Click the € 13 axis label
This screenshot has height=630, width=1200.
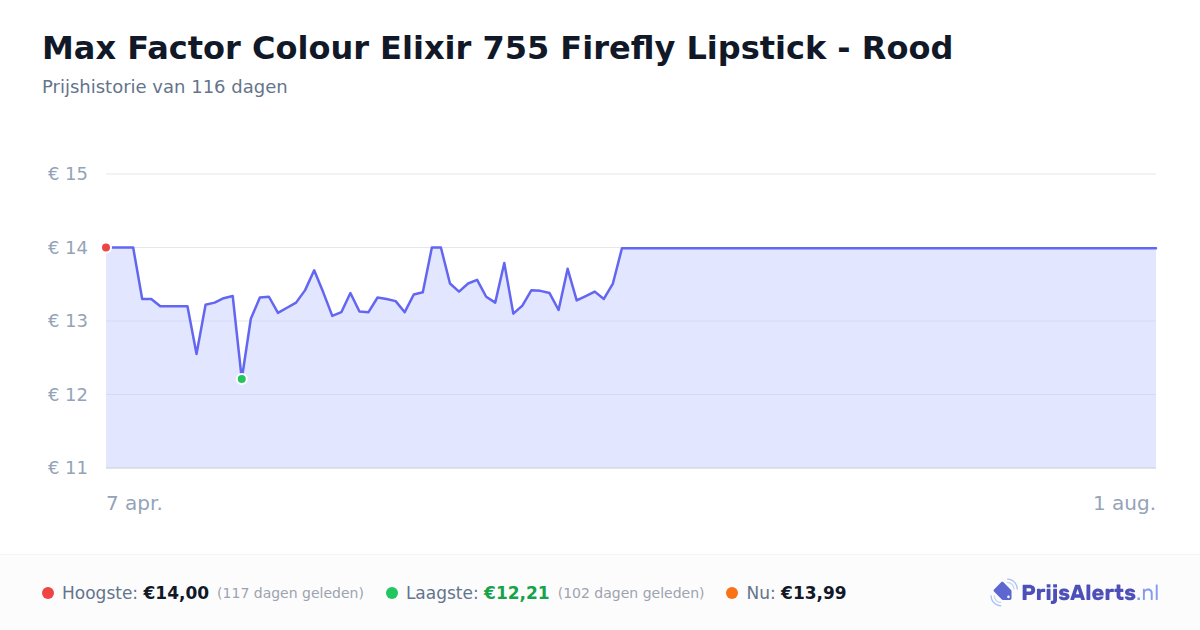(68, 321)
